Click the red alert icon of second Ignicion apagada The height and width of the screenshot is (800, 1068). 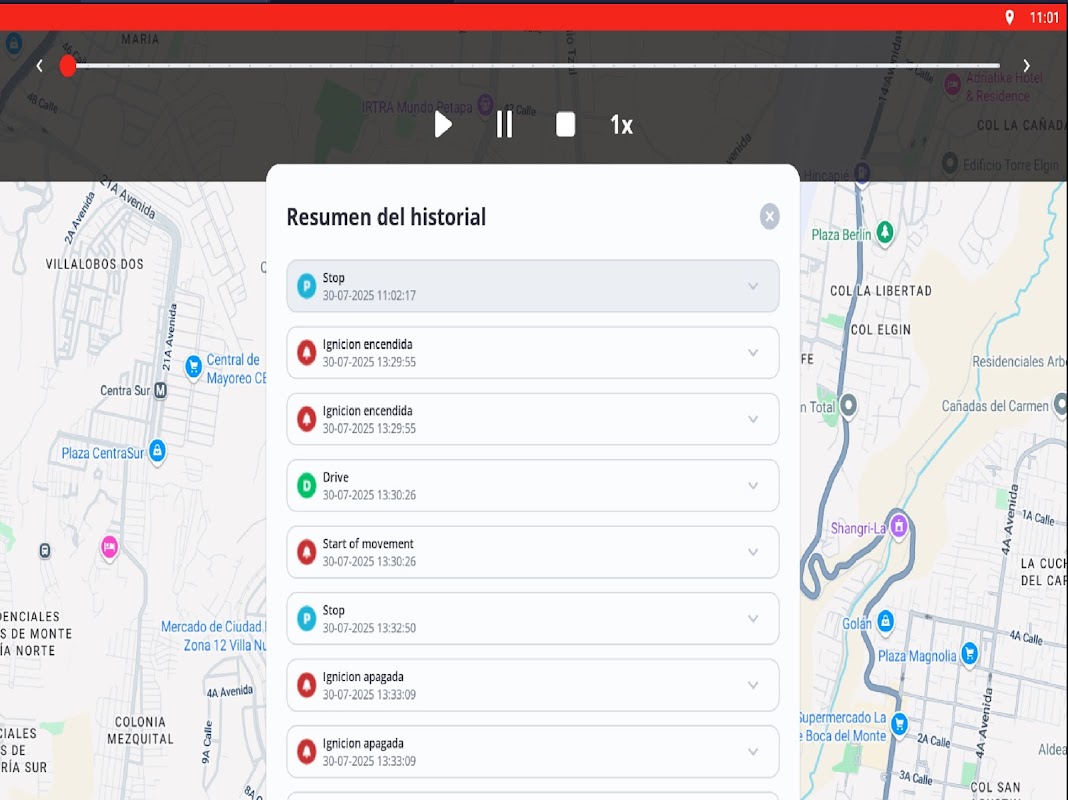[x=307, y=752]
